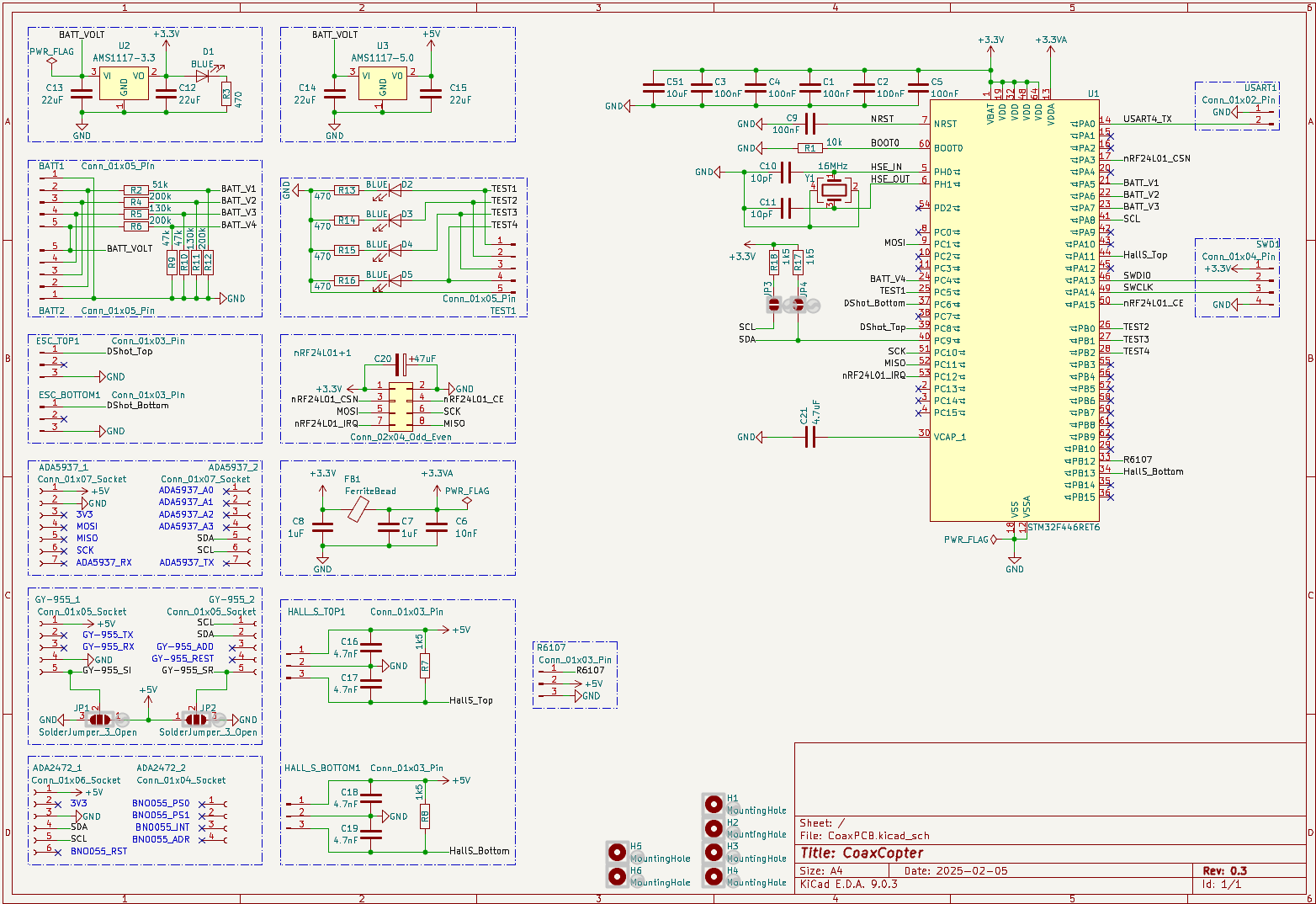Select the FB1 FerriteBead symbol
The height and width of the screenshot is (904, 1316).
[x=358, y=508]
